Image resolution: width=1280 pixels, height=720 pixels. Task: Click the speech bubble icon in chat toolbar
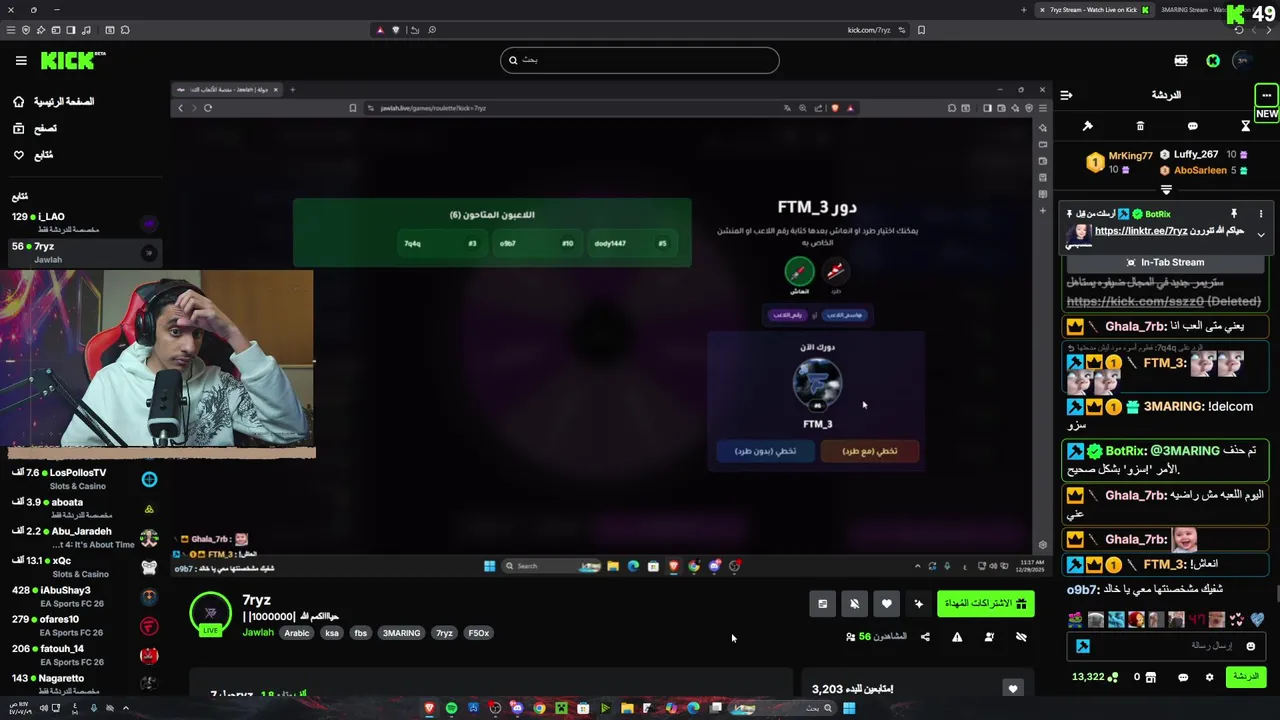tap(1193, 126)
